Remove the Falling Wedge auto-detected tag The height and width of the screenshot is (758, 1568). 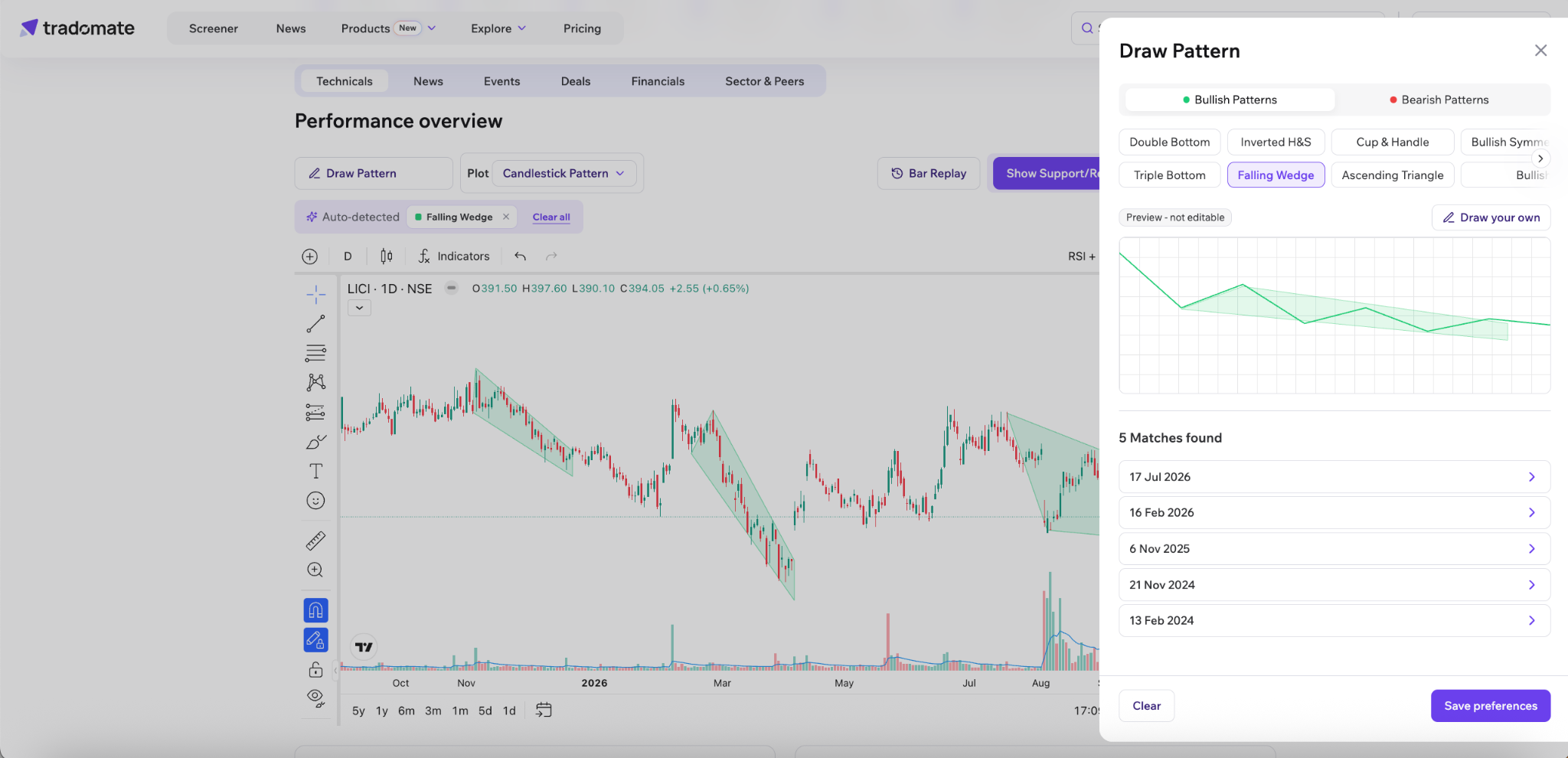pyautogui.click(x=506, y=217)
